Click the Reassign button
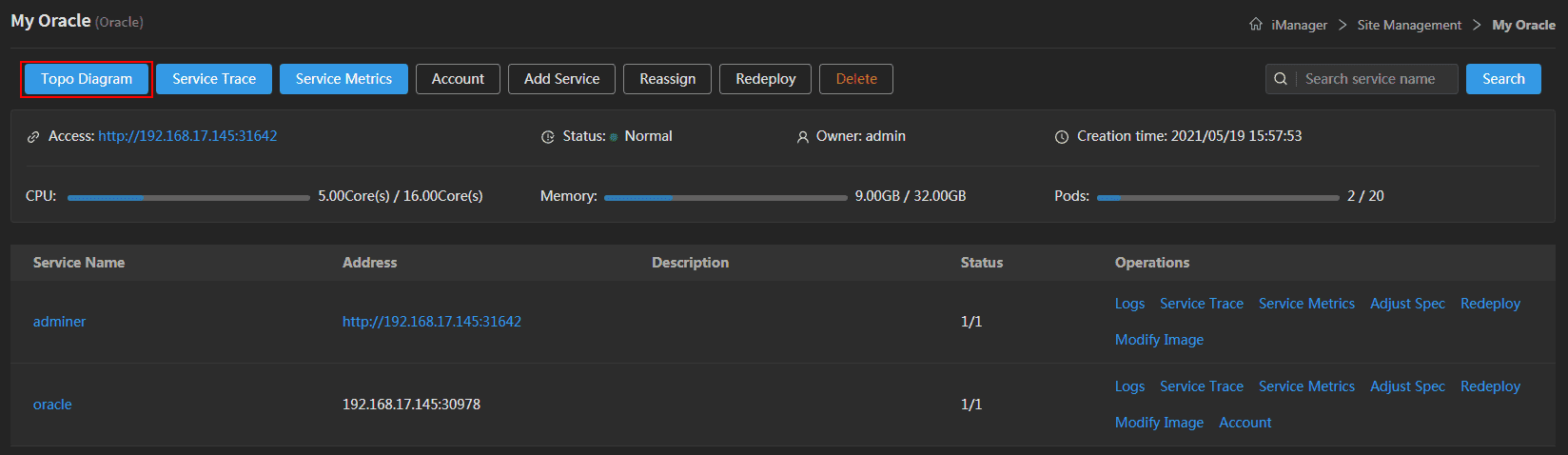The height and width of the screenshot is (455, 1568). (x=668, y=79)
